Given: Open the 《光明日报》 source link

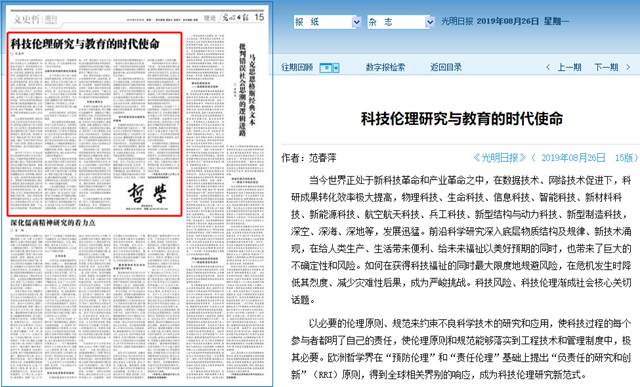Looking at the screenshot, I should [x=499, y=158].
